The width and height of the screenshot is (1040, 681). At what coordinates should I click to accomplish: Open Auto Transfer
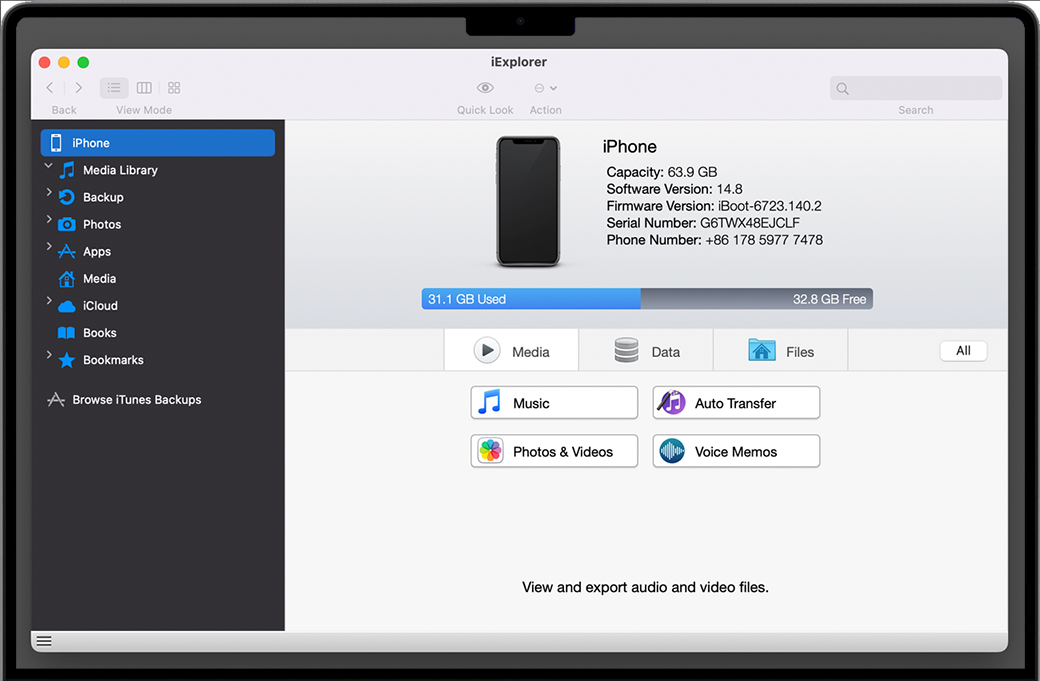736,402
